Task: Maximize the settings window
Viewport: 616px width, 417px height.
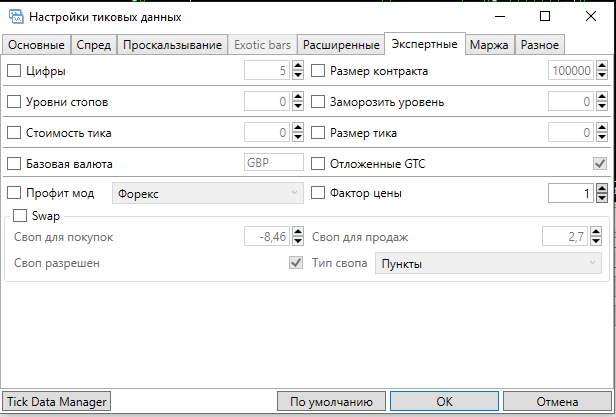Action: coord(545,17)
